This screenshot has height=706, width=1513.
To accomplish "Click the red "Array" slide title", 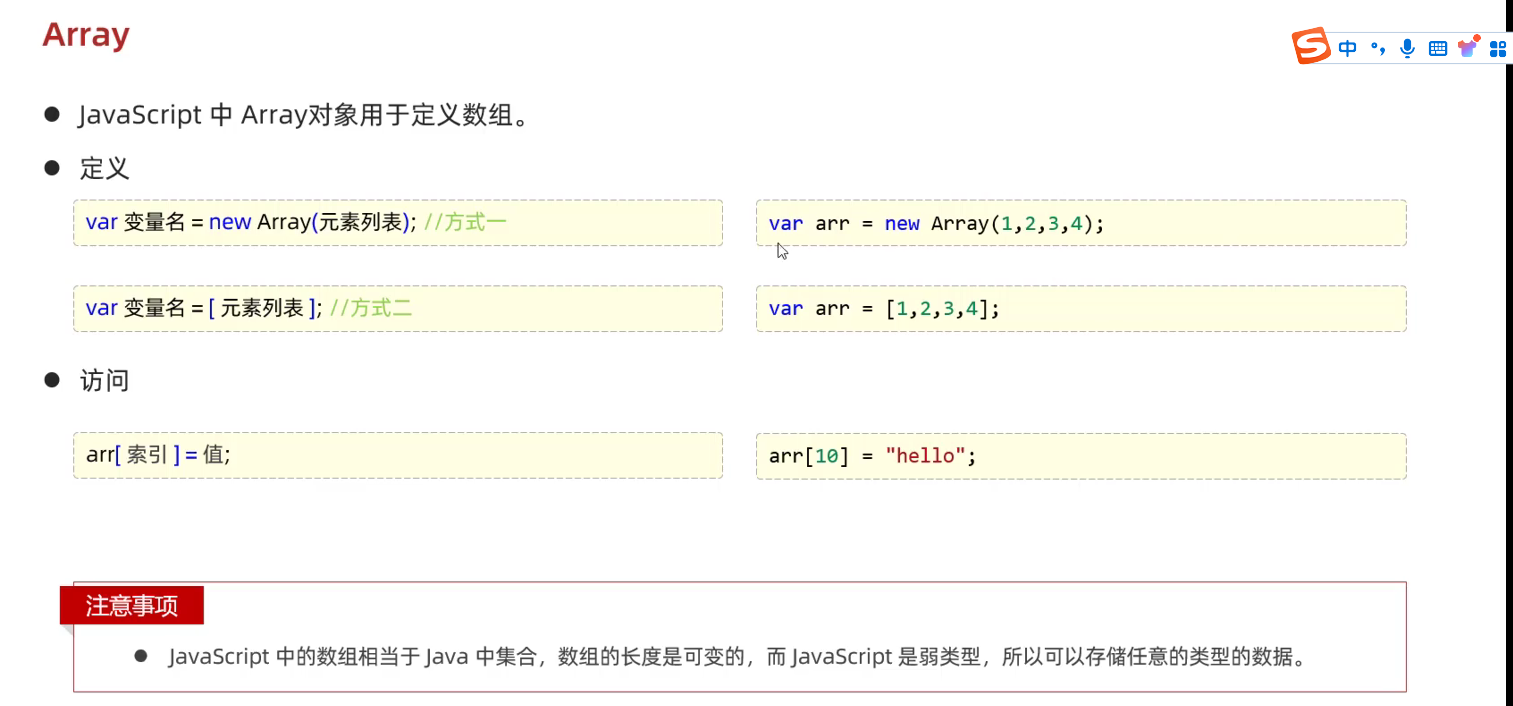I will click(86, 35).
